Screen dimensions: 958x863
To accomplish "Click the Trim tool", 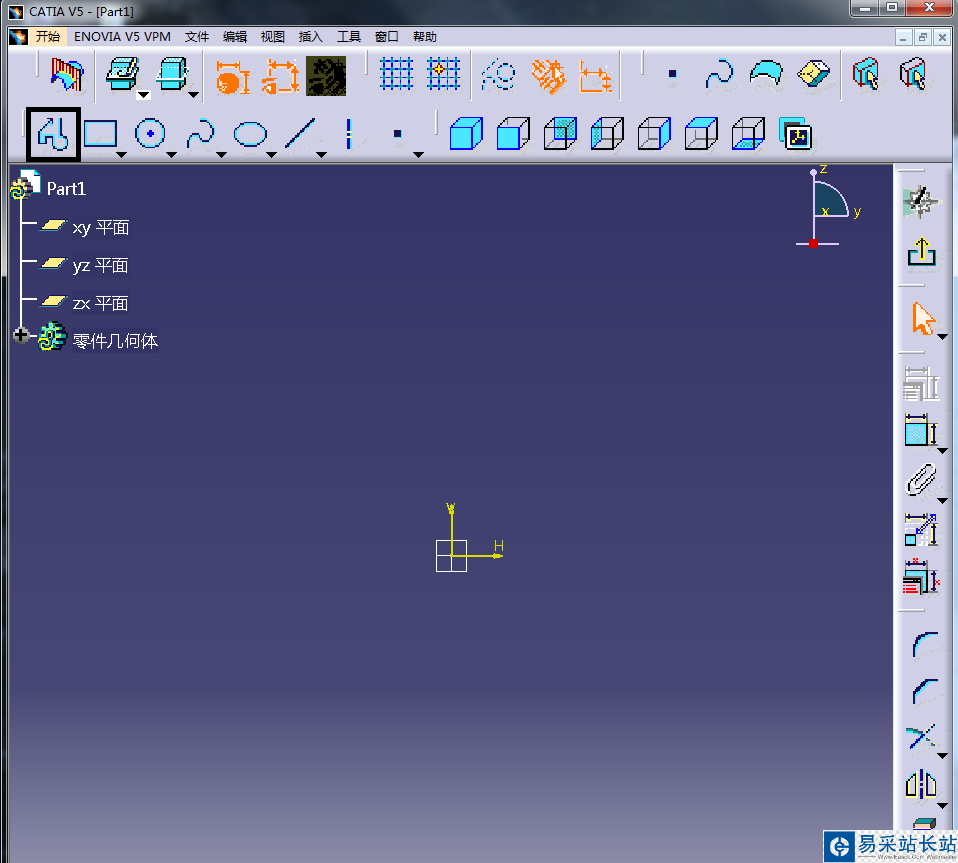I will [x=921, y=737].
